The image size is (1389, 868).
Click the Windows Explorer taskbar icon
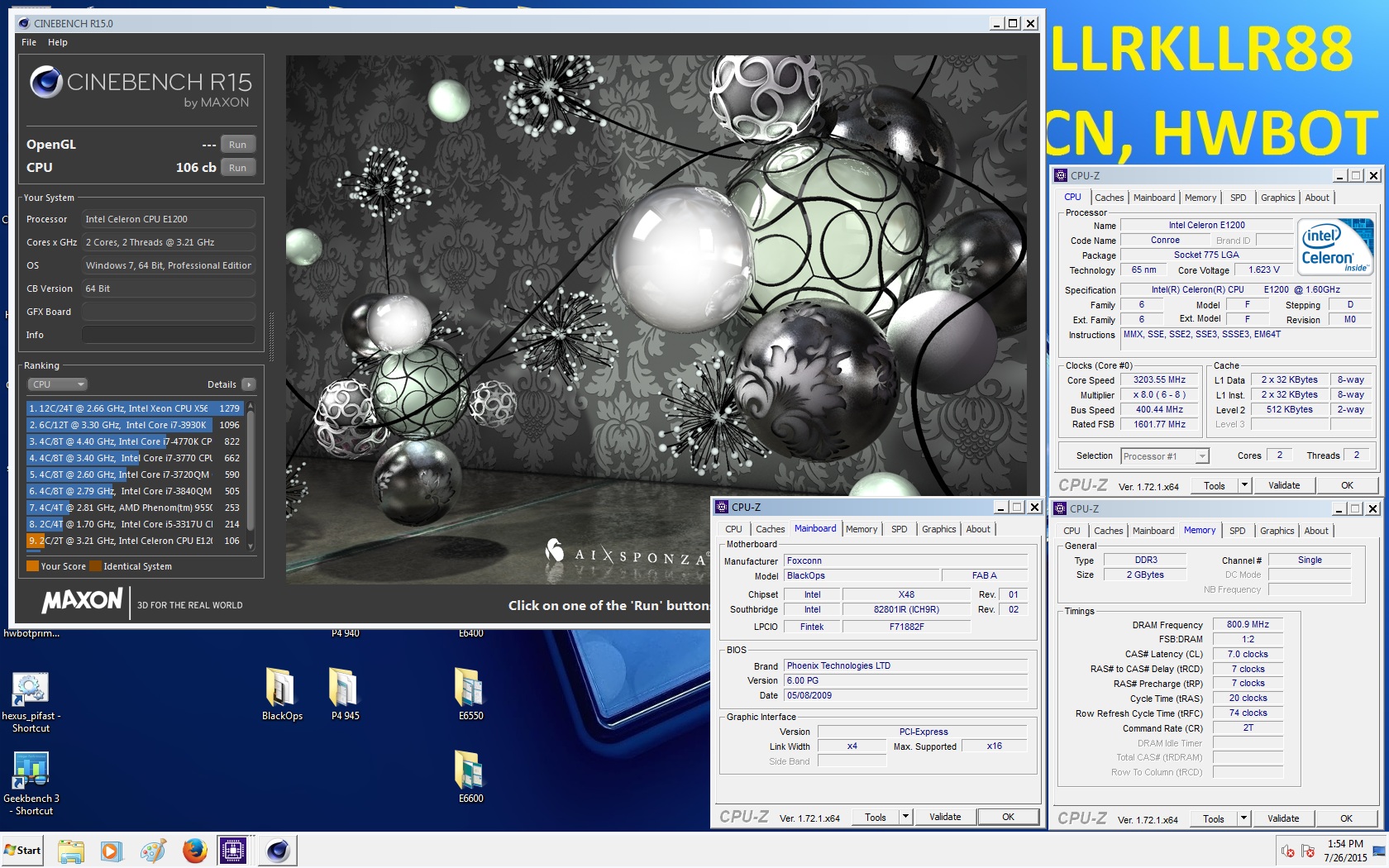click(71, 851)
